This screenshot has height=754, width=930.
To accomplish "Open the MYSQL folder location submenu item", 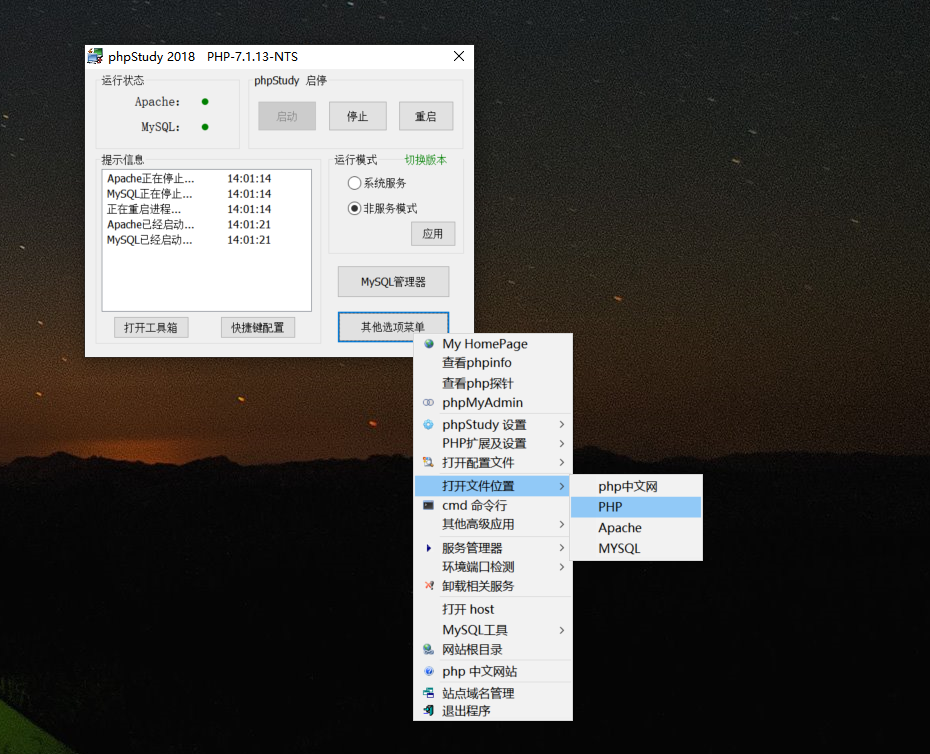I will 636,548.
